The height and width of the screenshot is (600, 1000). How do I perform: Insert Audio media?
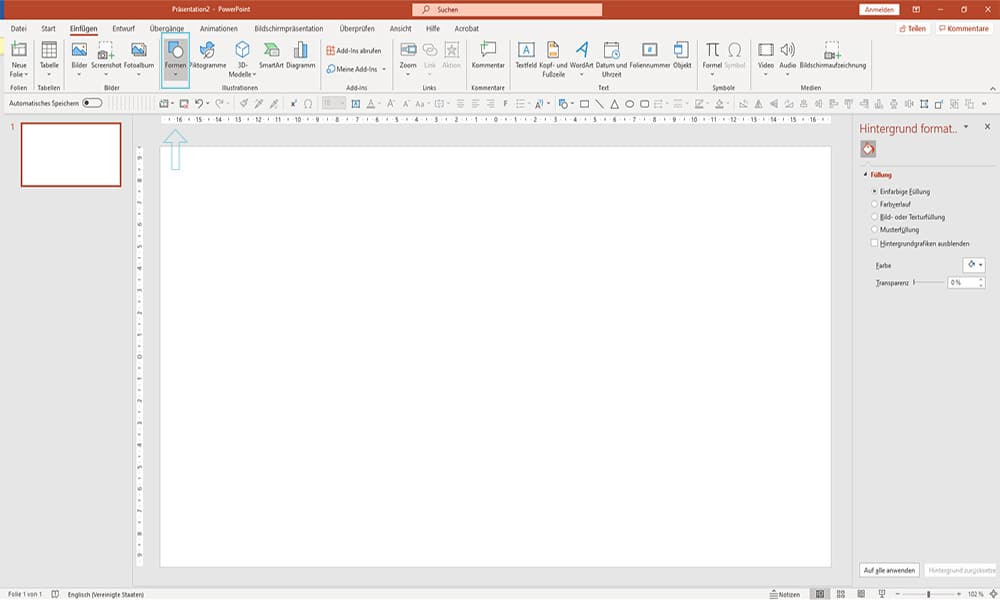pyautogui.click(x=788, y=59)
